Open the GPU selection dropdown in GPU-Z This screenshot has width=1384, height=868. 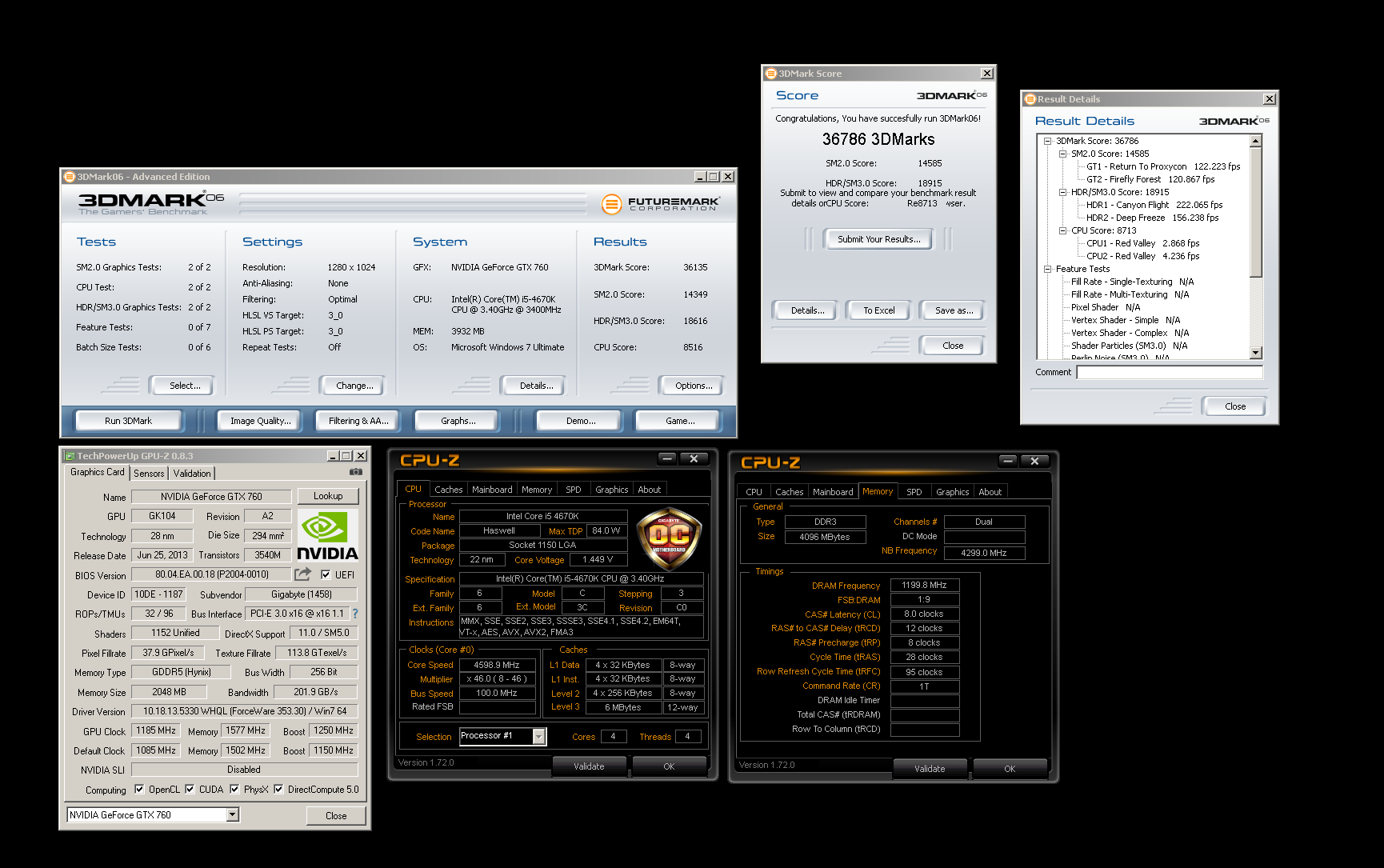tap(232, 814)
